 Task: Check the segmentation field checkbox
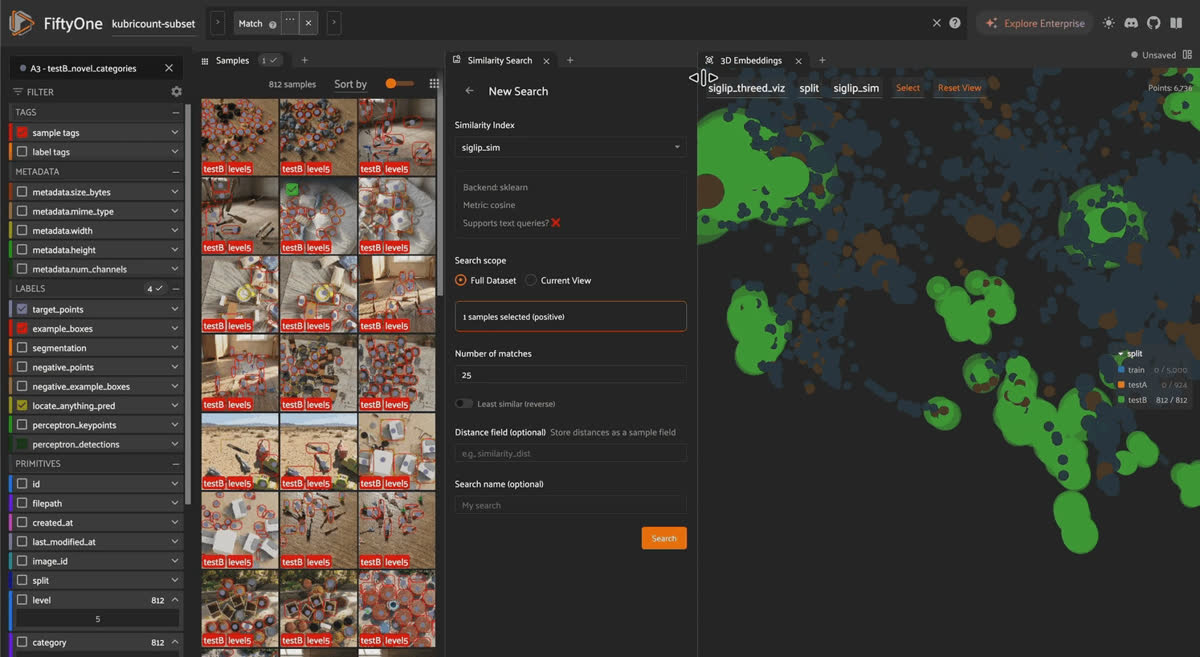pos(22,348)
